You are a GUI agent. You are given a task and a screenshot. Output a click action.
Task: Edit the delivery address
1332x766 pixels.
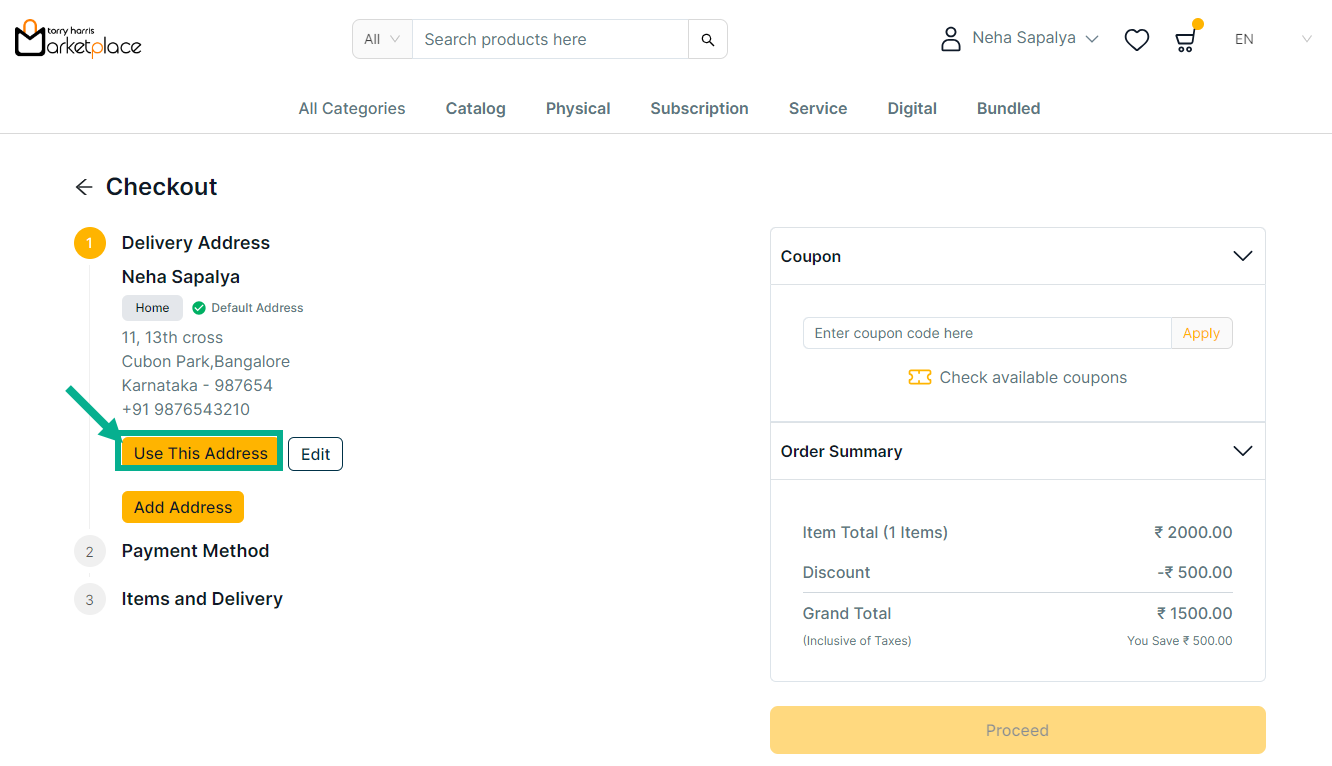pyautogui.click(x=315, y=454)
